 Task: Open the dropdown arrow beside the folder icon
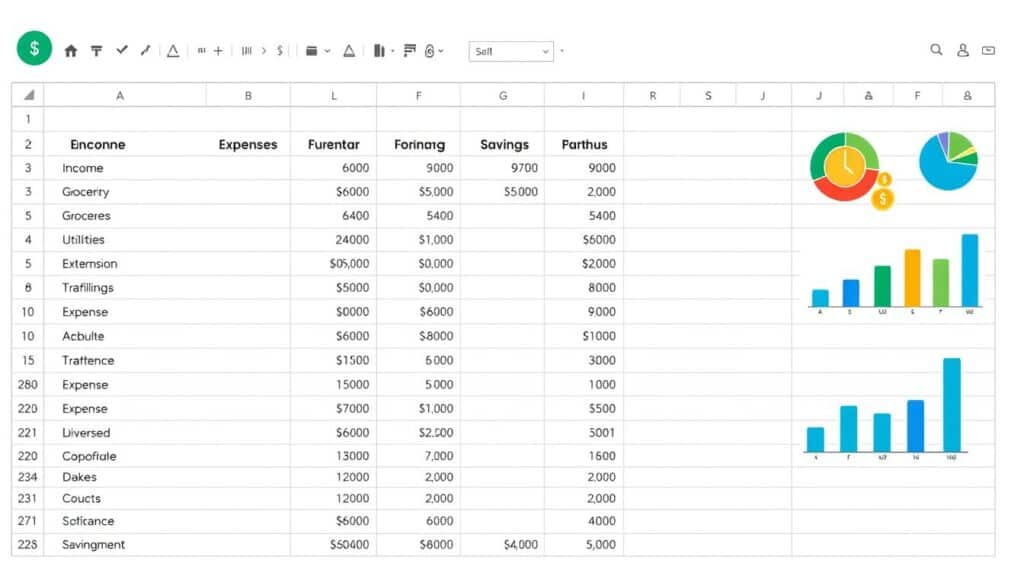327,51
